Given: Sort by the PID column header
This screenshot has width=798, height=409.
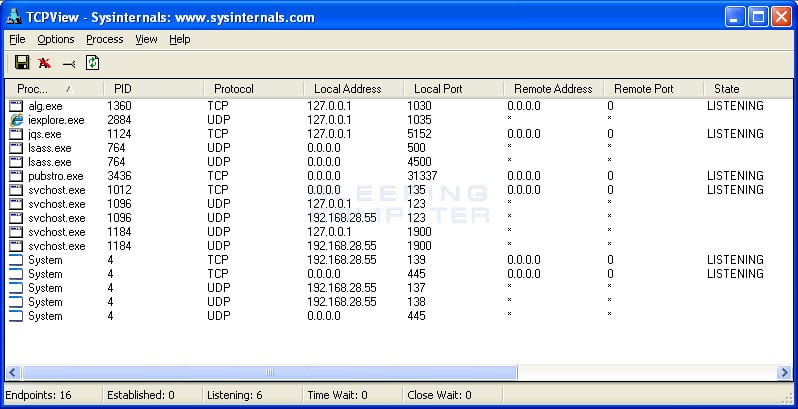Looking at the screenshot, I should [x=153, y=89].
